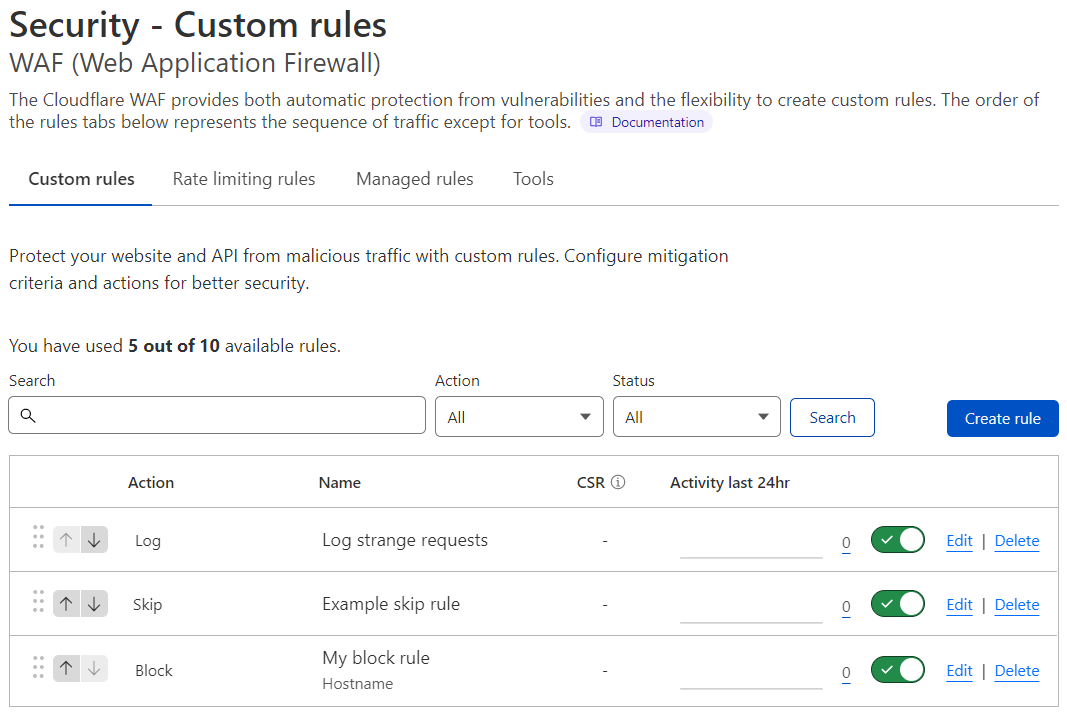Open the Managed rules tab
This screenshot has width=1067, height=721.
414,178
